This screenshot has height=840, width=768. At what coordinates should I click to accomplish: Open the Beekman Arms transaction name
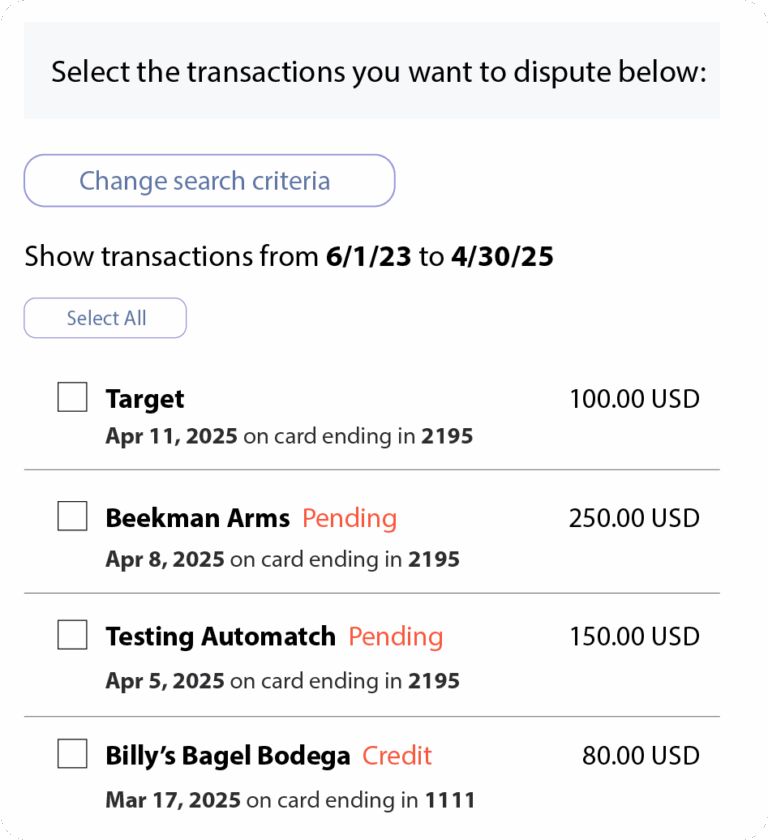[198, 518]
